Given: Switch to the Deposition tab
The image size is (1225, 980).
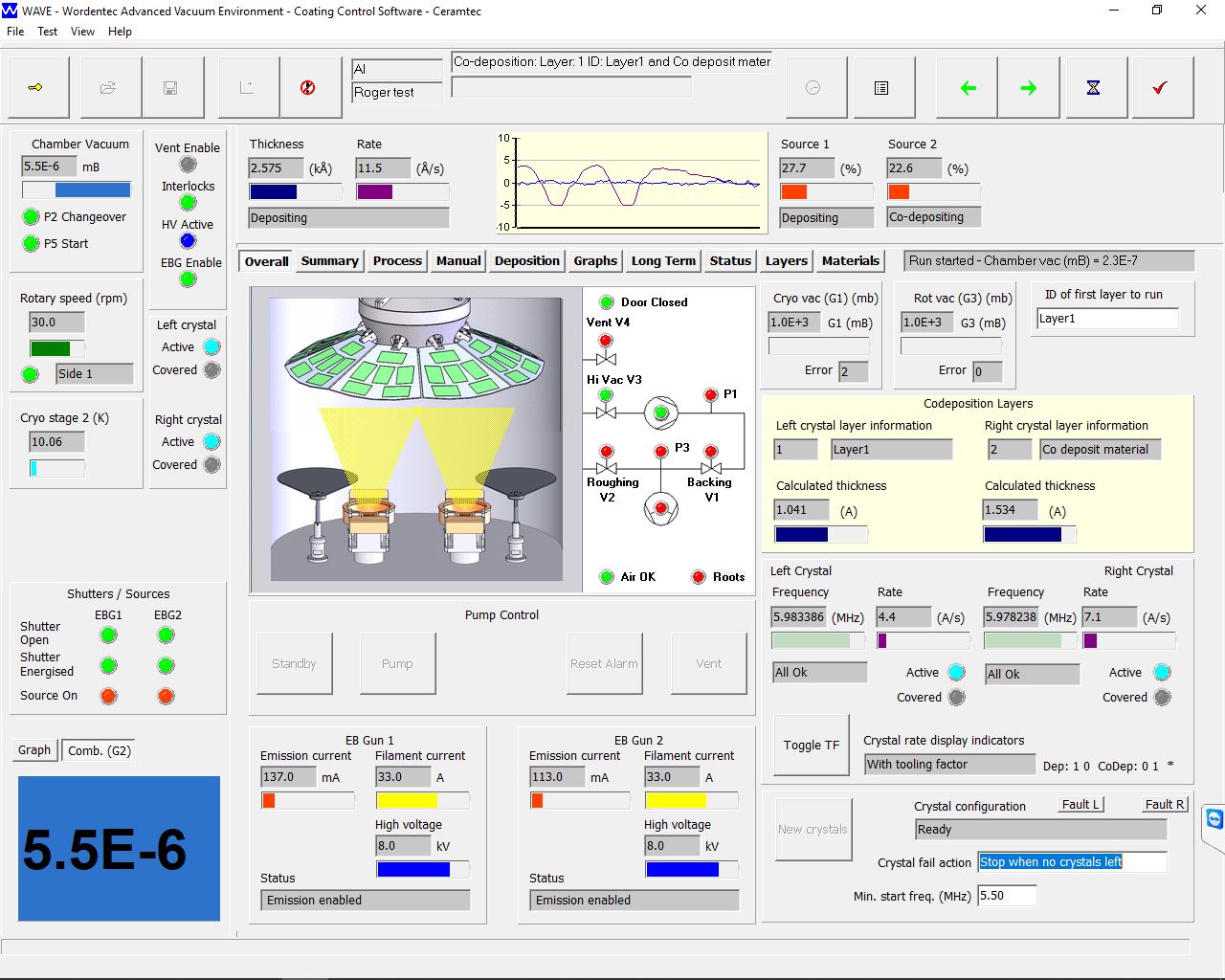Looking at the screenshot, I should pyautogui.click(x=526, y=261).
